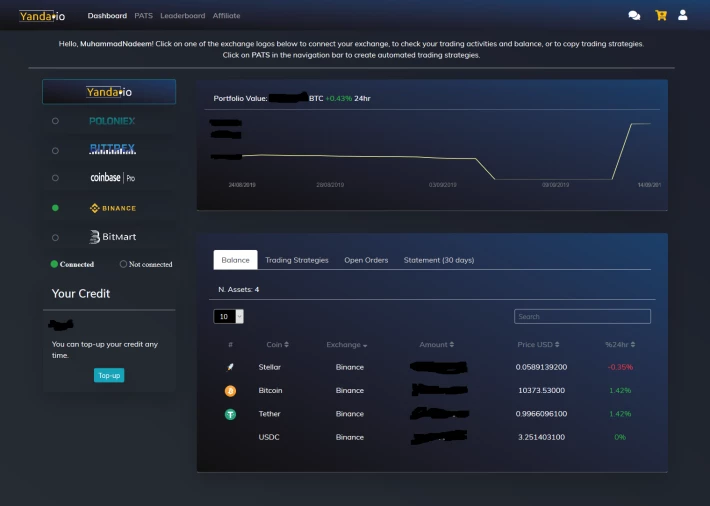Click Stellar price 0.0589139200
Viewport: 710px width, 506px height.
[x=541, y=367]
